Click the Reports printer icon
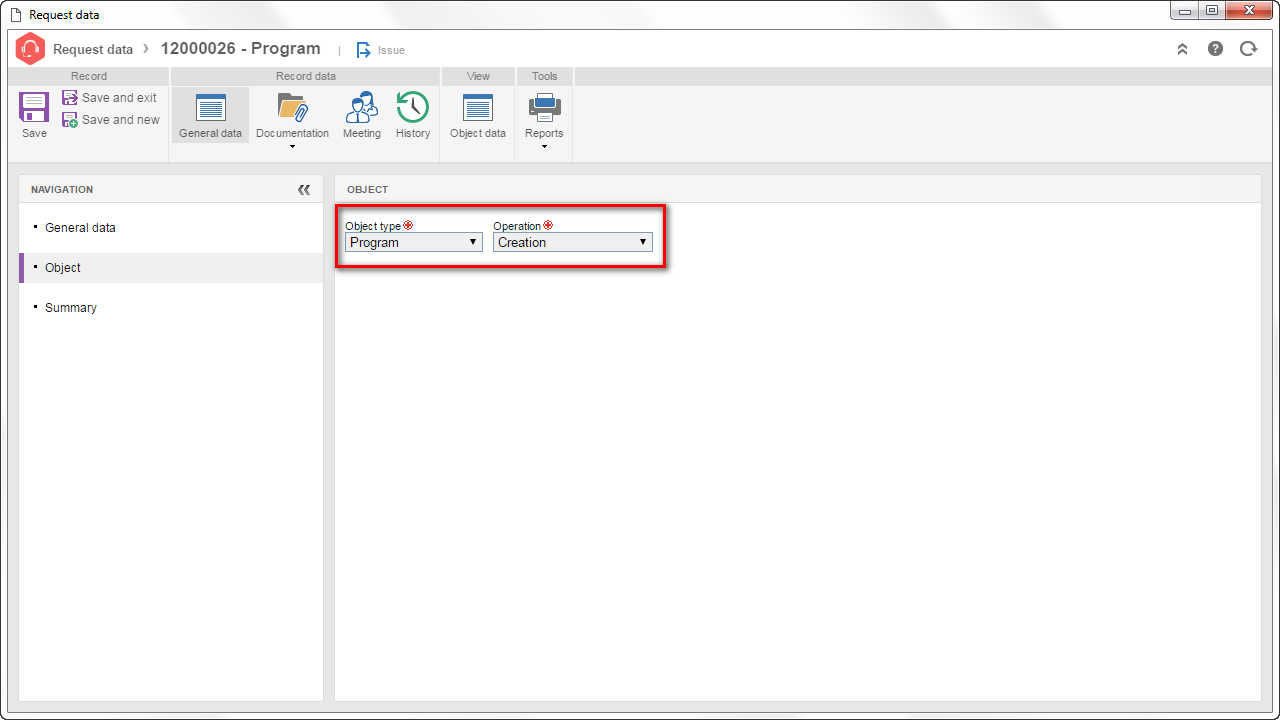The height and width of the screenshot is (720, 1280). (544, 107)
